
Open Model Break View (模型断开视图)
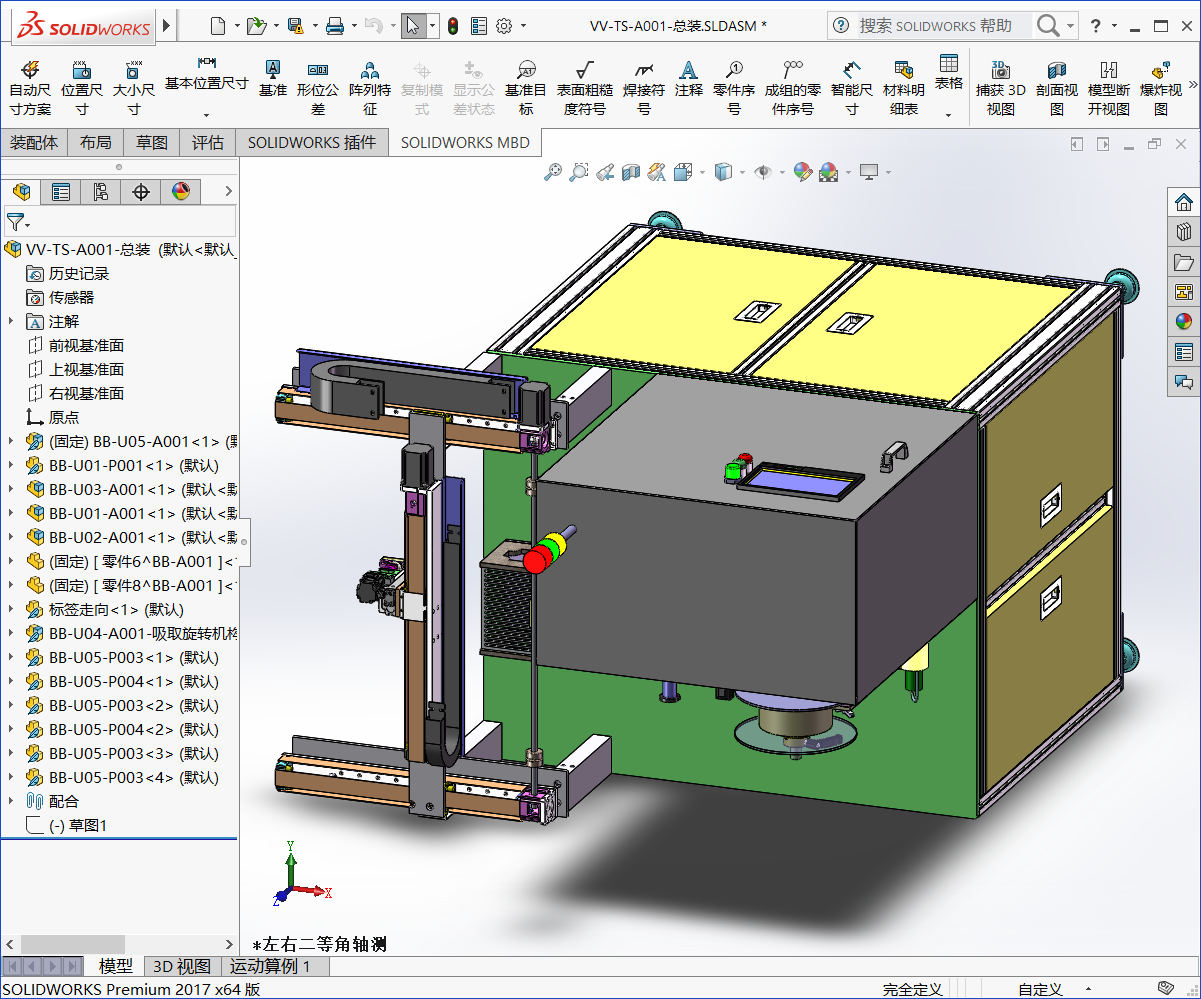coord(1109,86)
